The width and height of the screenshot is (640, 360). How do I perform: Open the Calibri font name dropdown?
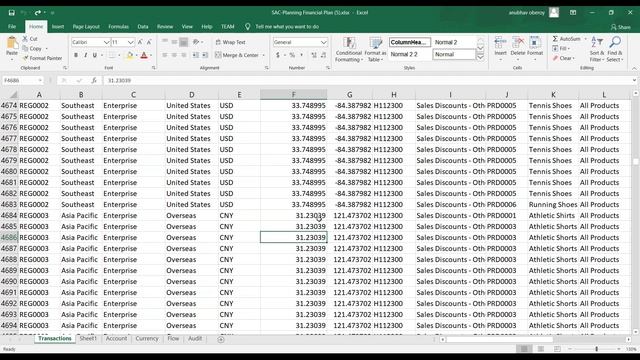pyautogui.click(x=106, y=42)
